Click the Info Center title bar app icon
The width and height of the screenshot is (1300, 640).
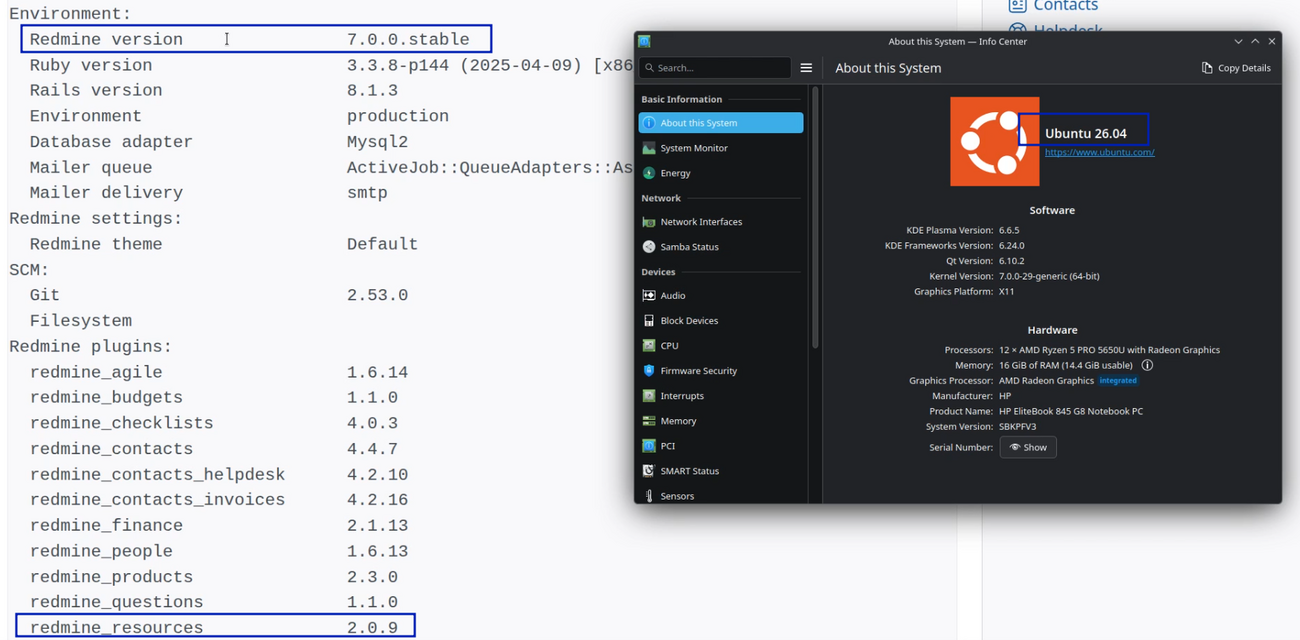[x=644, y=41]
